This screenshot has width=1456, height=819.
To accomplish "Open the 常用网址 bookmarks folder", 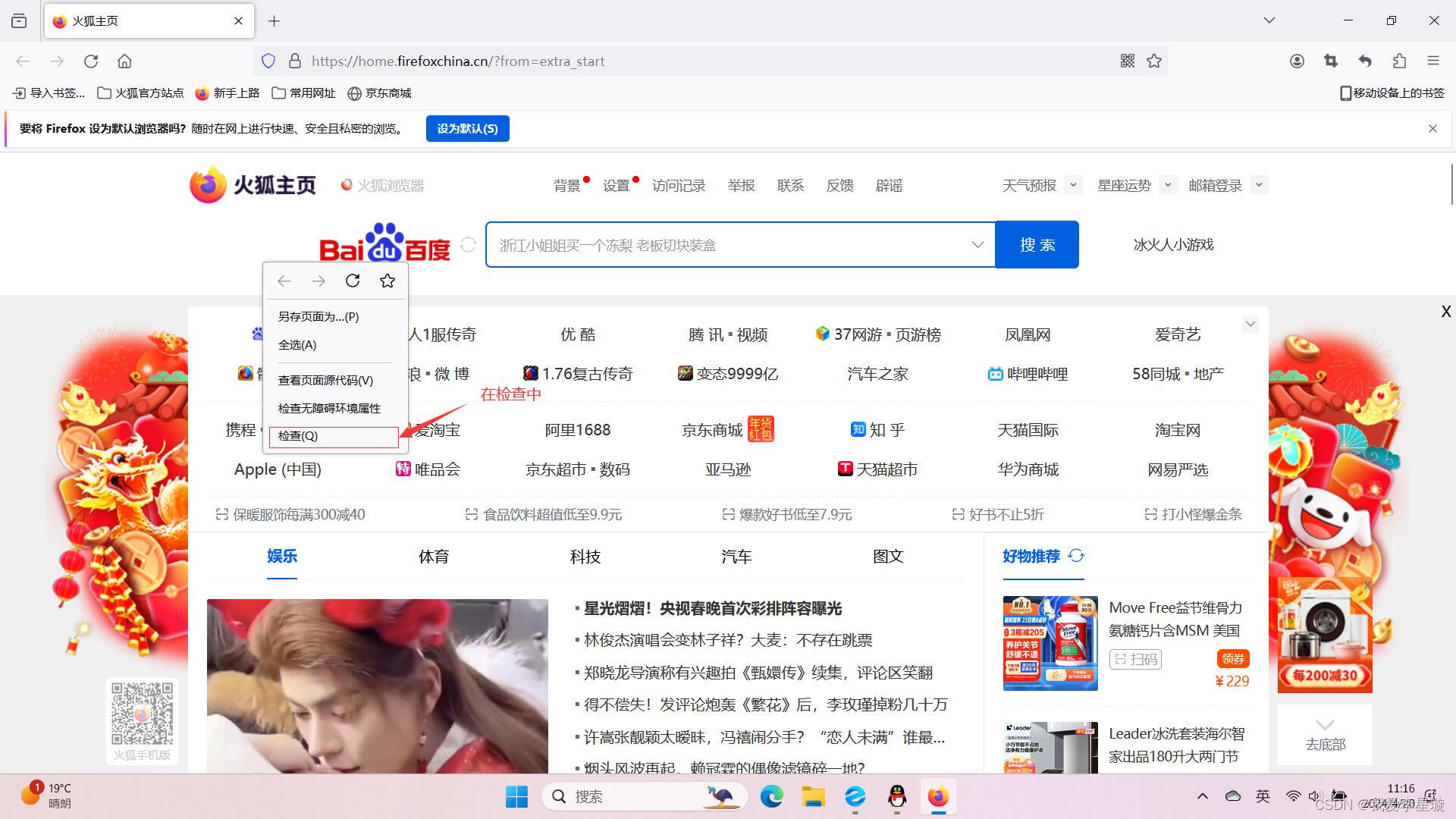I will [303, 93].
